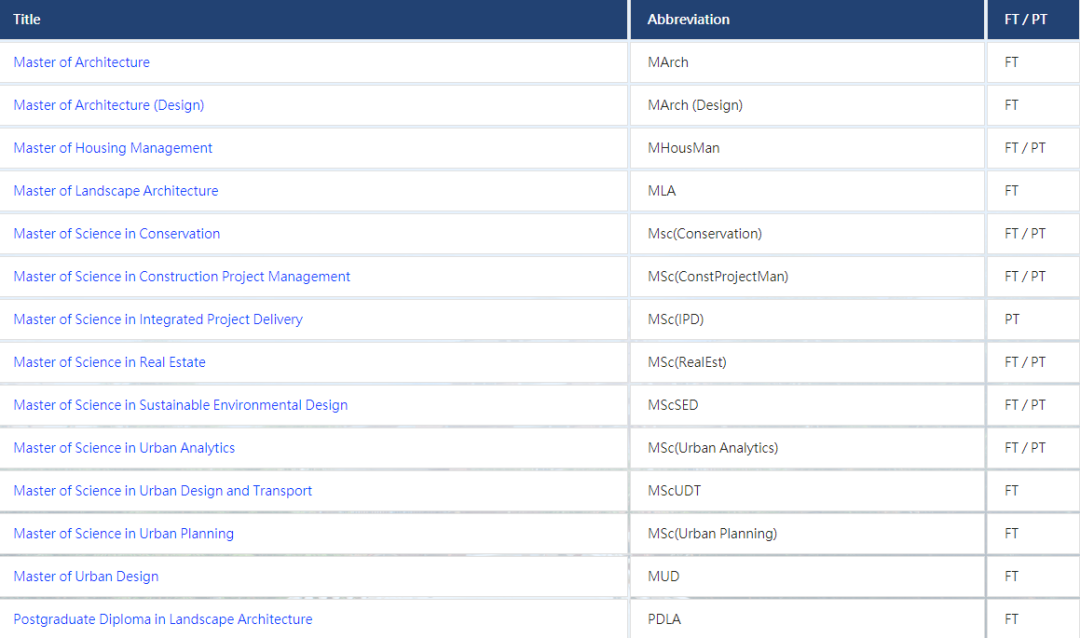Select Master of Landscape Architecture link
Viewport: 1080px width, 638px height.
(x=115, y=191)
